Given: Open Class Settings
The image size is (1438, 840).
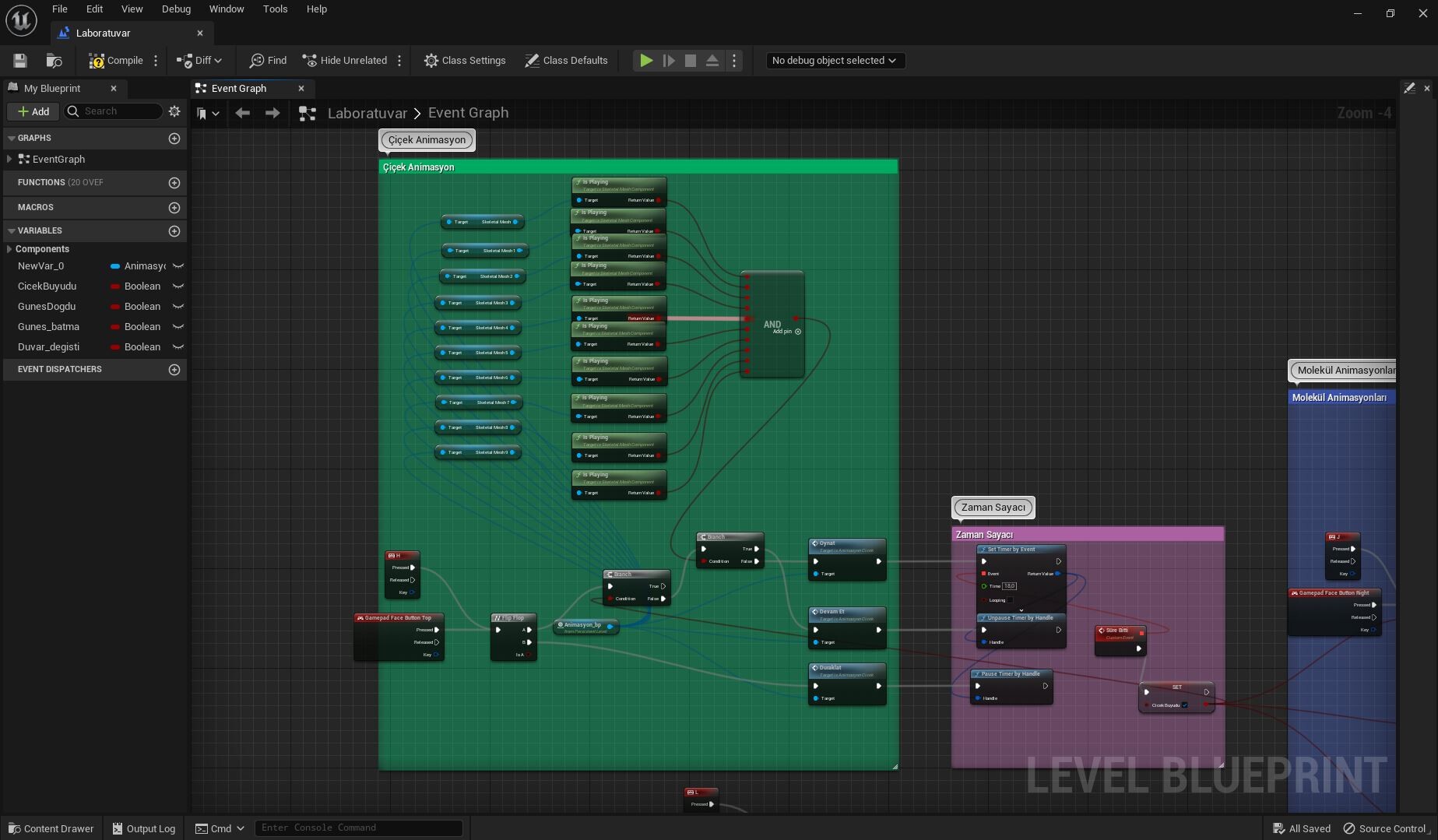Looking at the screenshot, I should (x=465, y=60).
